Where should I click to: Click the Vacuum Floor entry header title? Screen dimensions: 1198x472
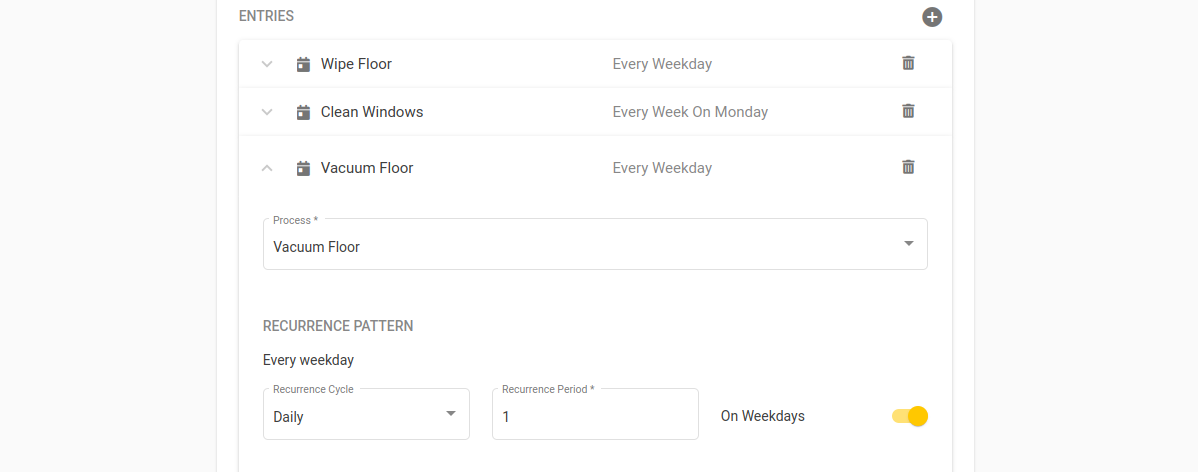[x=367, y=168]
